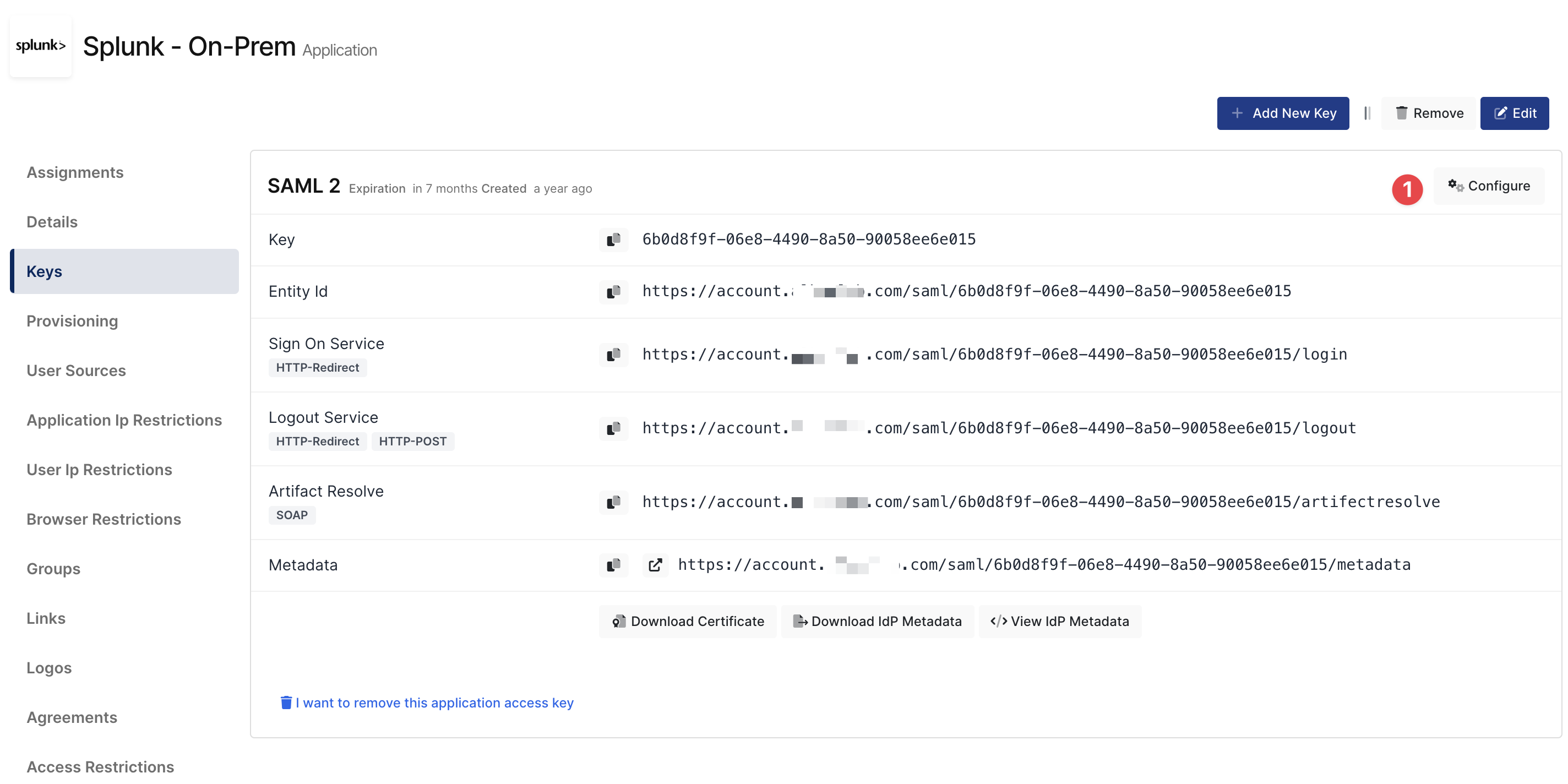Download IdP Metadata file
This screenshot has height=784, width=1568.
(877, 621)
